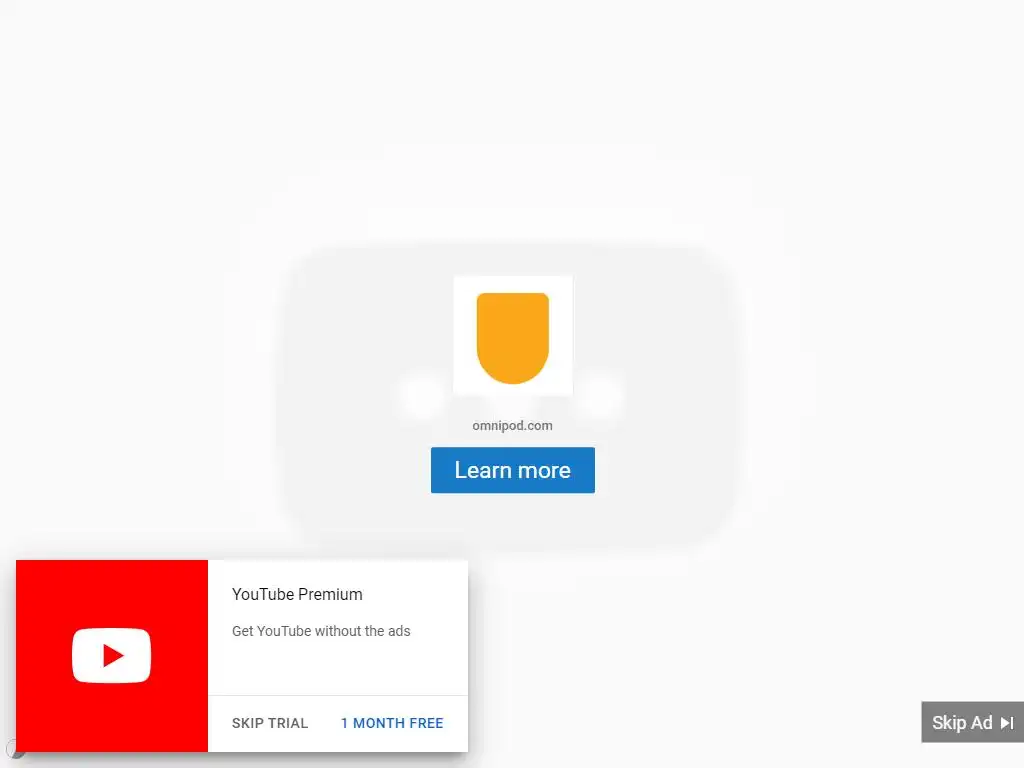Click the YouTube Premium title

[x=297, y=594]
